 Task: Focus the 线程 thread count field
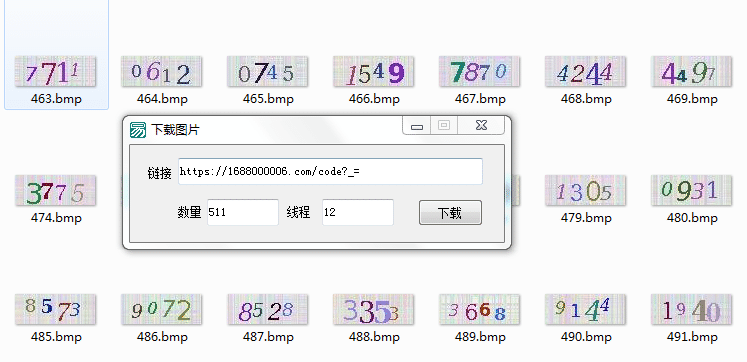358,212
